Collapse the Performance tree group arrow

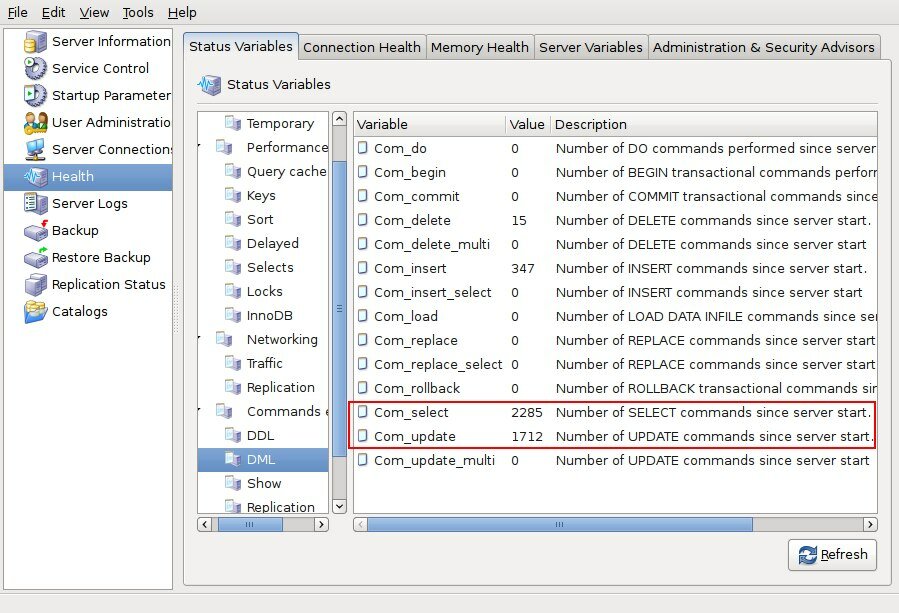coord(200,146)
